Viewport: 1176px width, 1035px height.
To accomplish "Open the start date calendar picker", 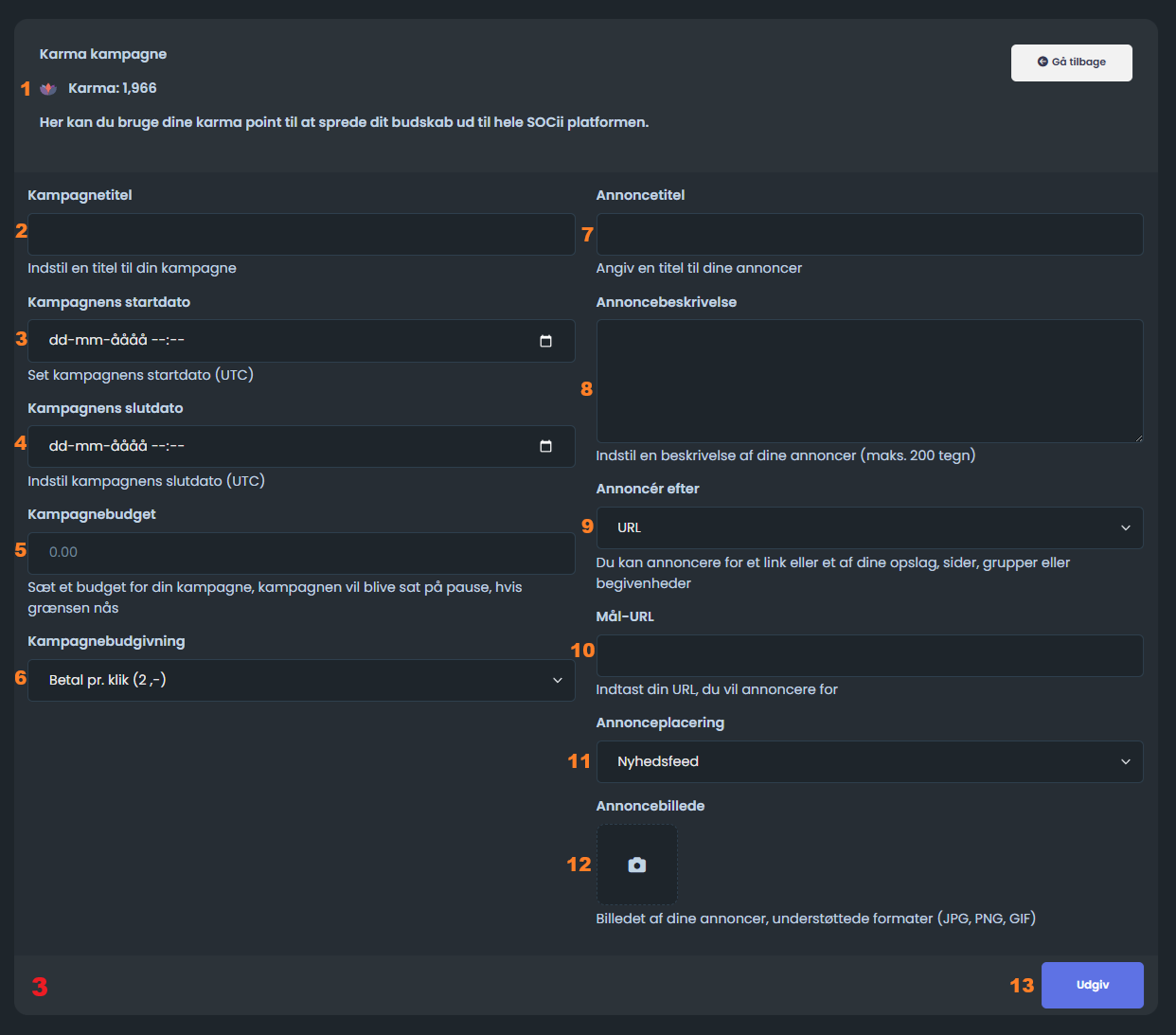I will 545,341.
